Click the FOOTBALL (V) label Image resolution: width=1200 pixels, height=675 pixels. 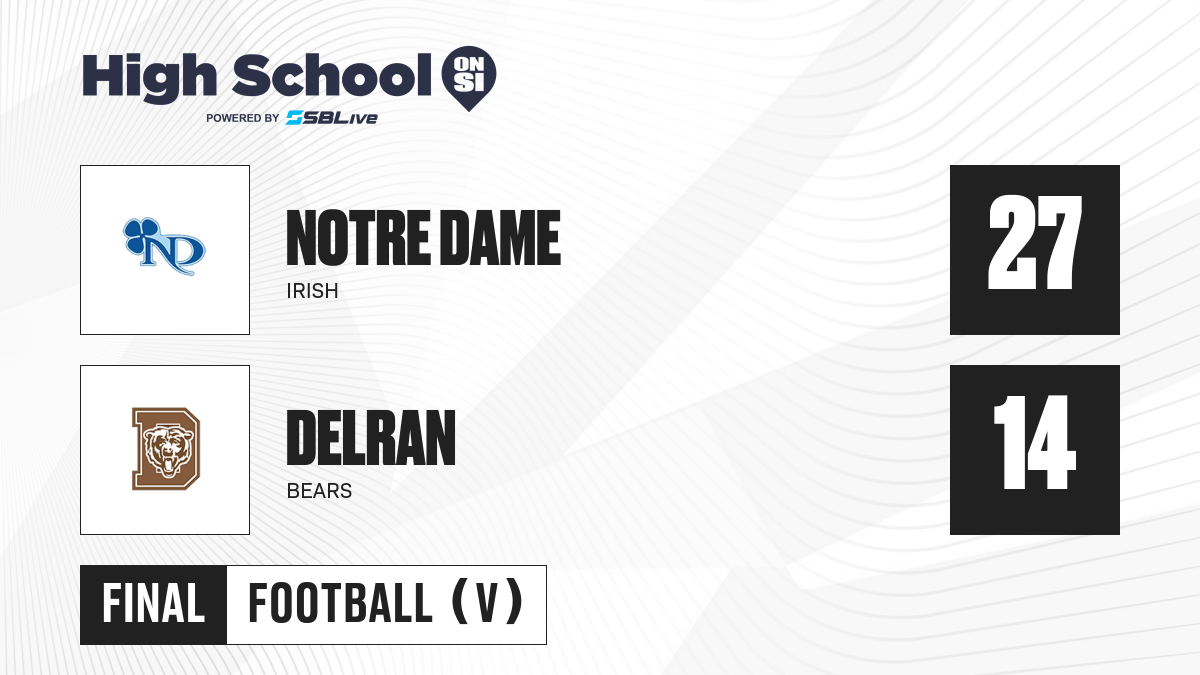coord(386,605)
